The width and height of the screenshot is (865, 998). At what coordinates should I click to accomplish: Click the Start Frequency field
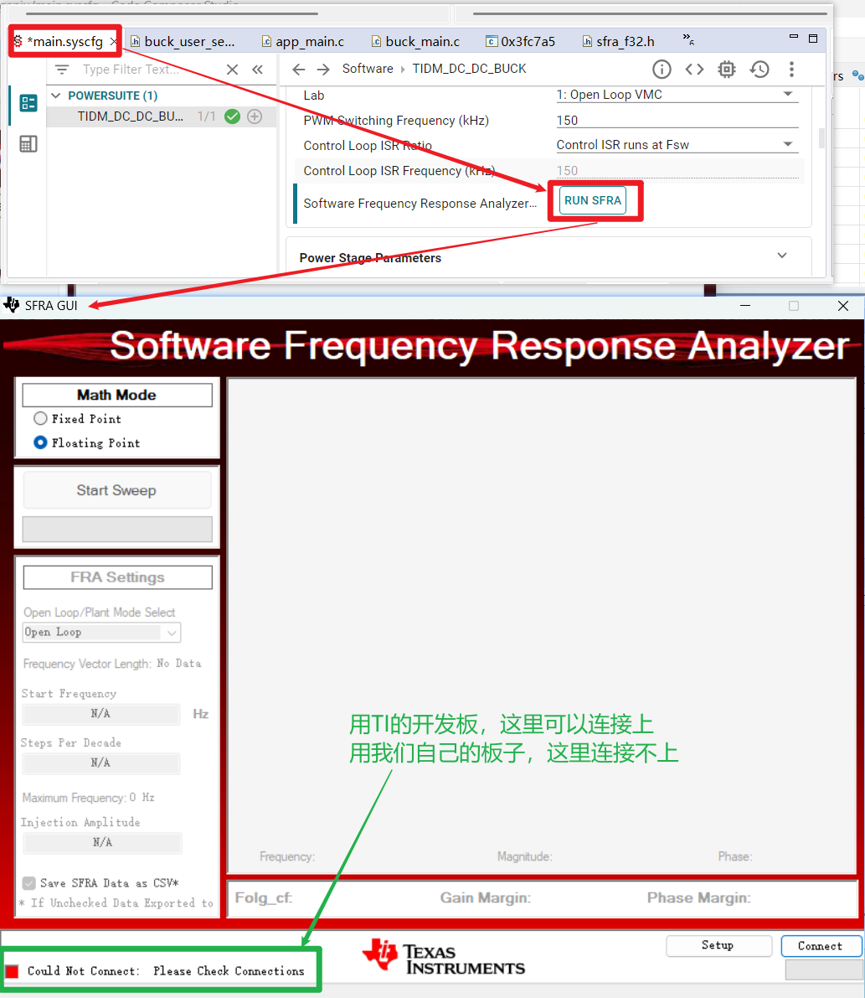point(101,713)
